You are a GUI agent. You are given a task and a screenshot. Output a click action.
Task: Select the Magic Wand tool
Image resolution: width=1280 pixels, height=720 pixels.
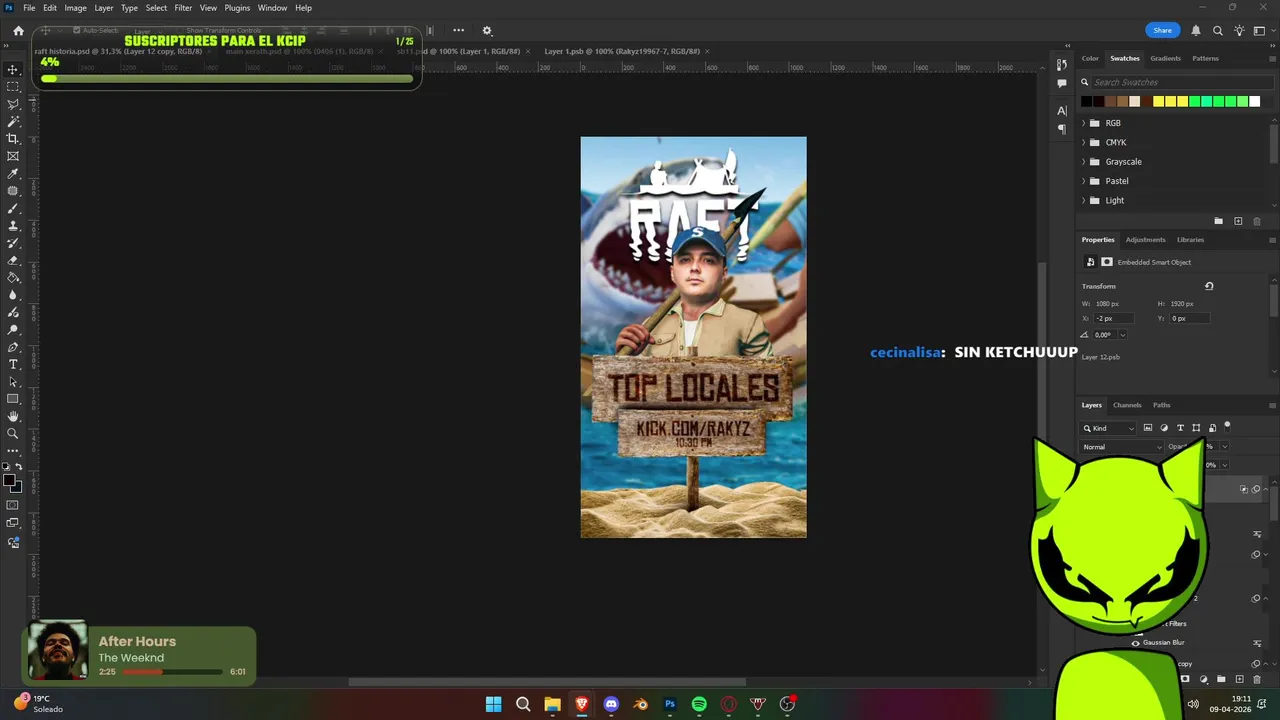[x=13, y=122]
